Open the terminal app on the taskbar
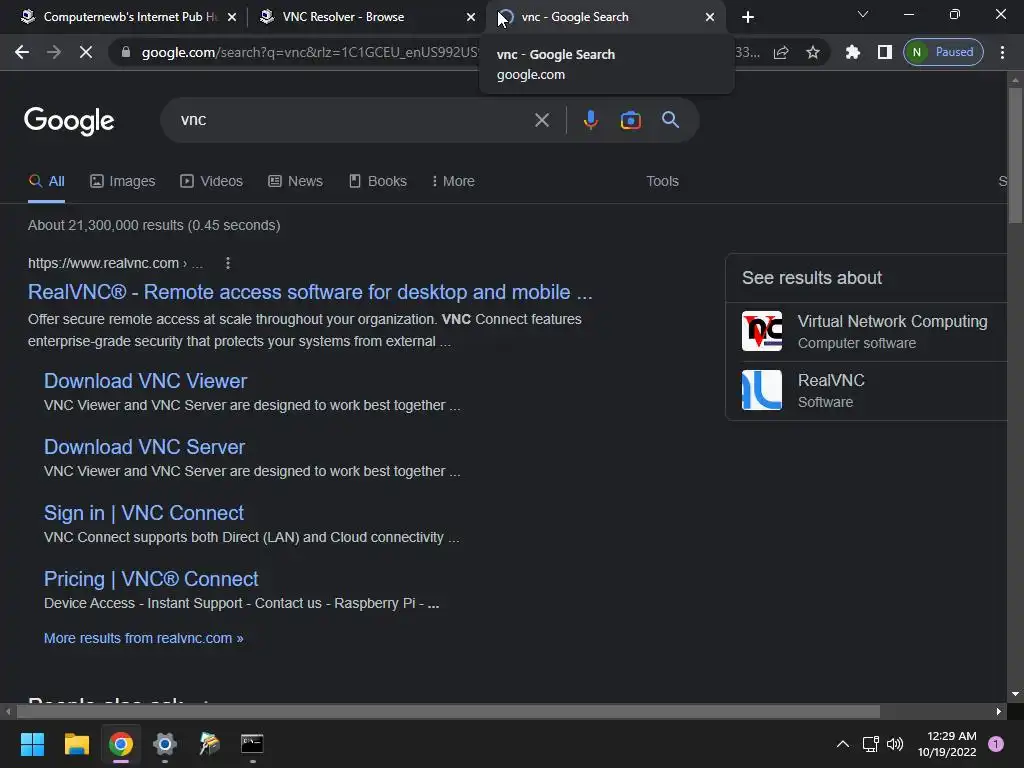 pyautogui.click(x=252, y=744)
